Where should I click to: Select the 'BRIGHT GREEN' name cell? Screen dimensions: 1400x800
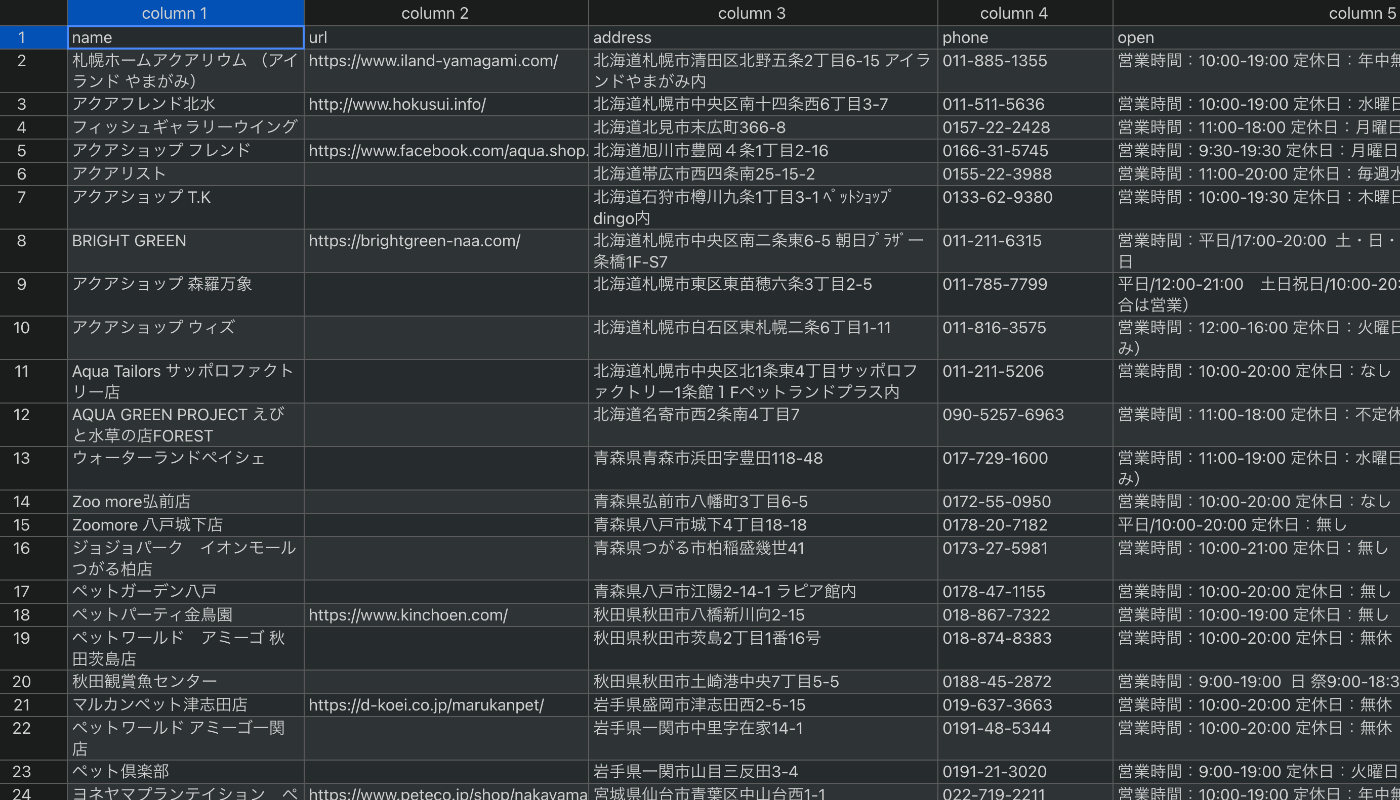click(x=186, y=252)
